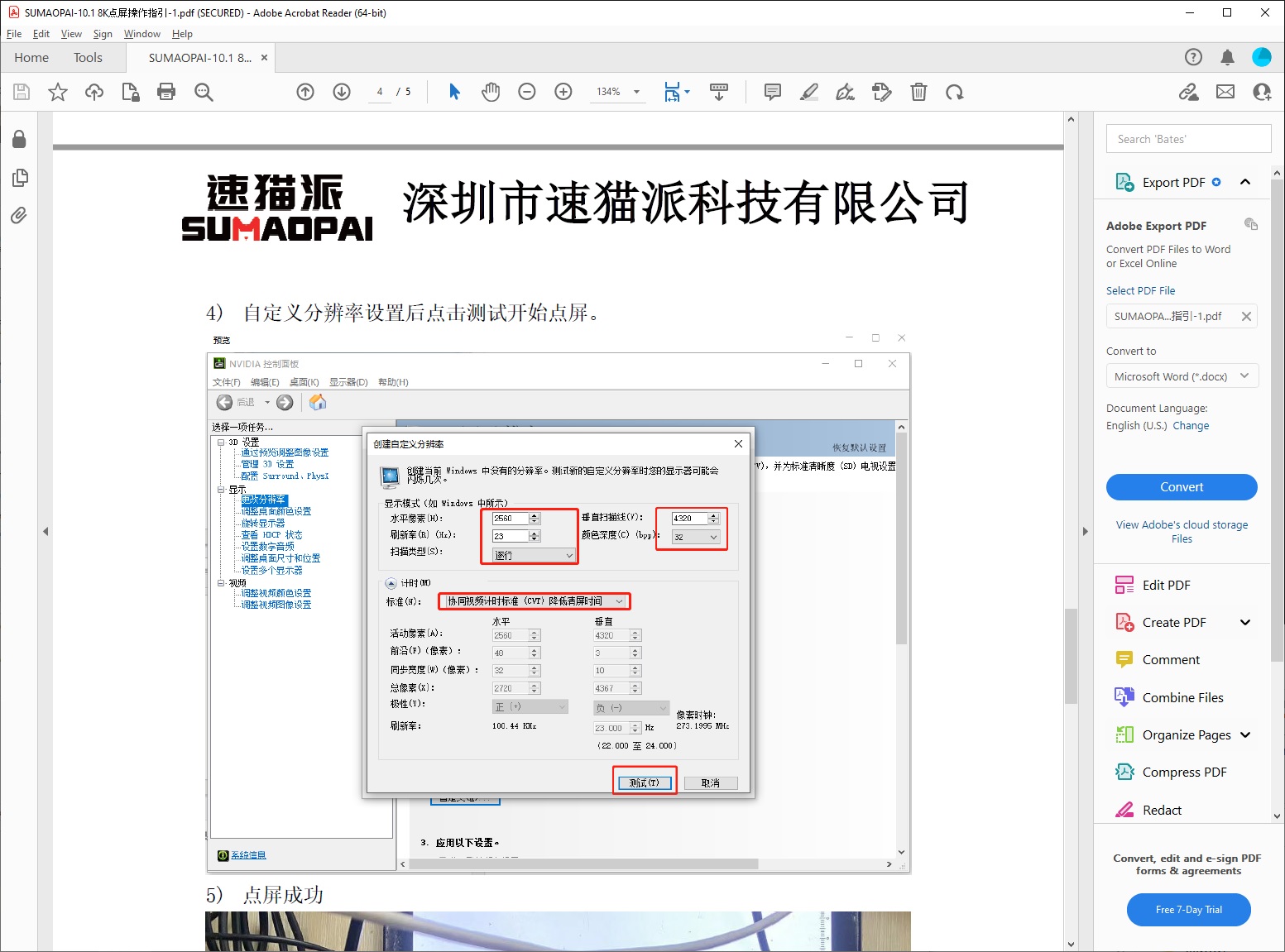Screen dimensions: 1285x952
Task: Select the Hand pan tool
Action: (491, 92)
